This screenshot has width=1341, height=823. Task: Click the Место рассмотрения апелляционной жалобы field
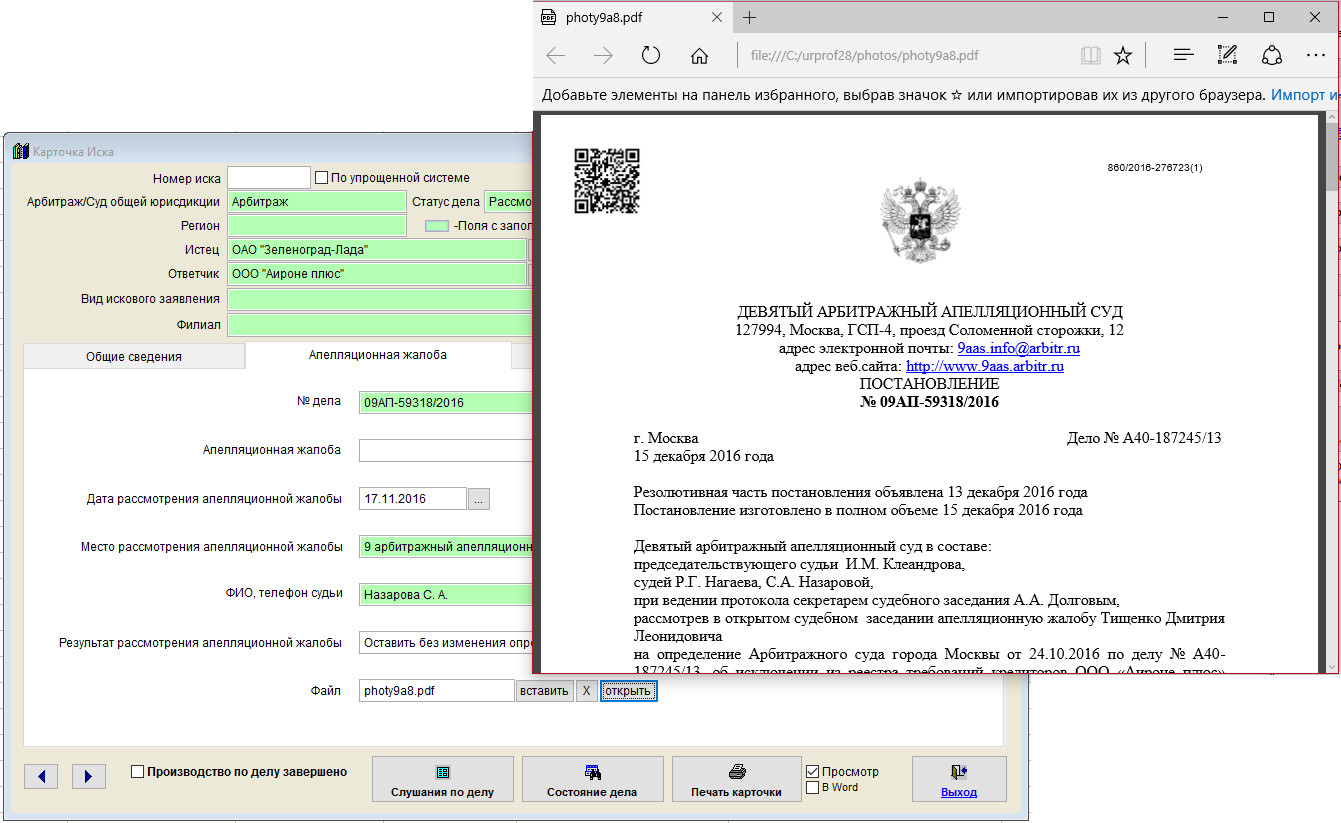(446, 547)
